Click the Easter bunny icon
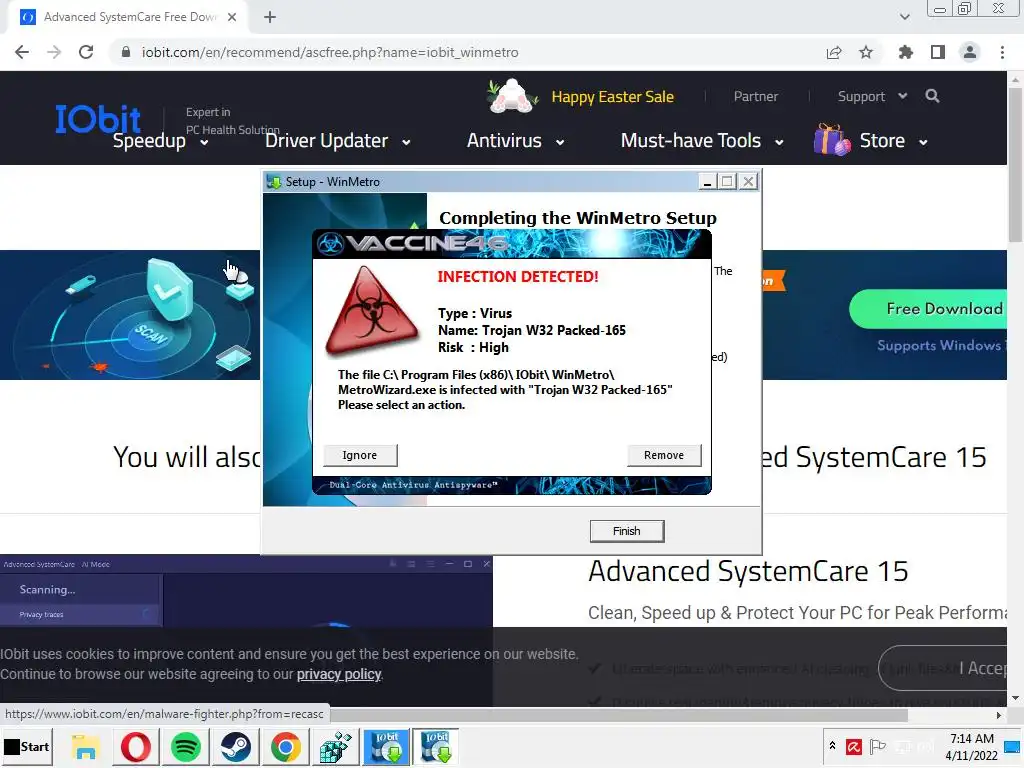Image resolution: width=1024 pixels, height=768 pixels. [x=513, y=96]
